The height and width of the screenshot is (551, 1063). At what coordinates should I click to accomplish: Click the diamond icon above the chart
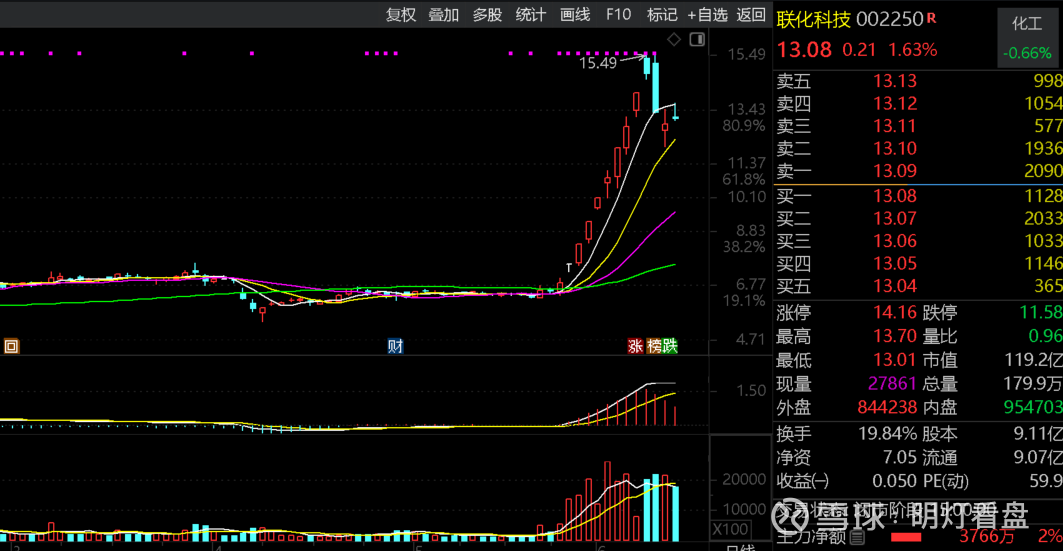[674, 40]
